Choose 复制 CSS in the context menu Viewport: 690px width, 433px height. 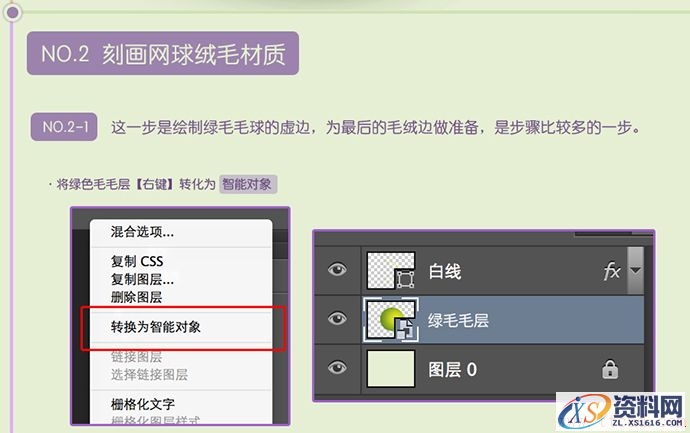pyautogui.click(x=137, y=261)
